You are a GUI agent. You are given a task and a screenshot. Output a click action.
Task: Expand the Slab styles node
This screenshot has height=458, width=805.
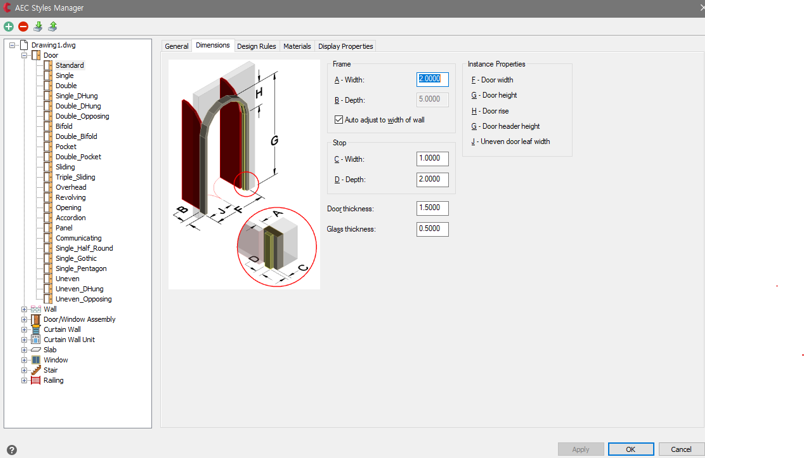pyautogui.click(x=24, y=350)
